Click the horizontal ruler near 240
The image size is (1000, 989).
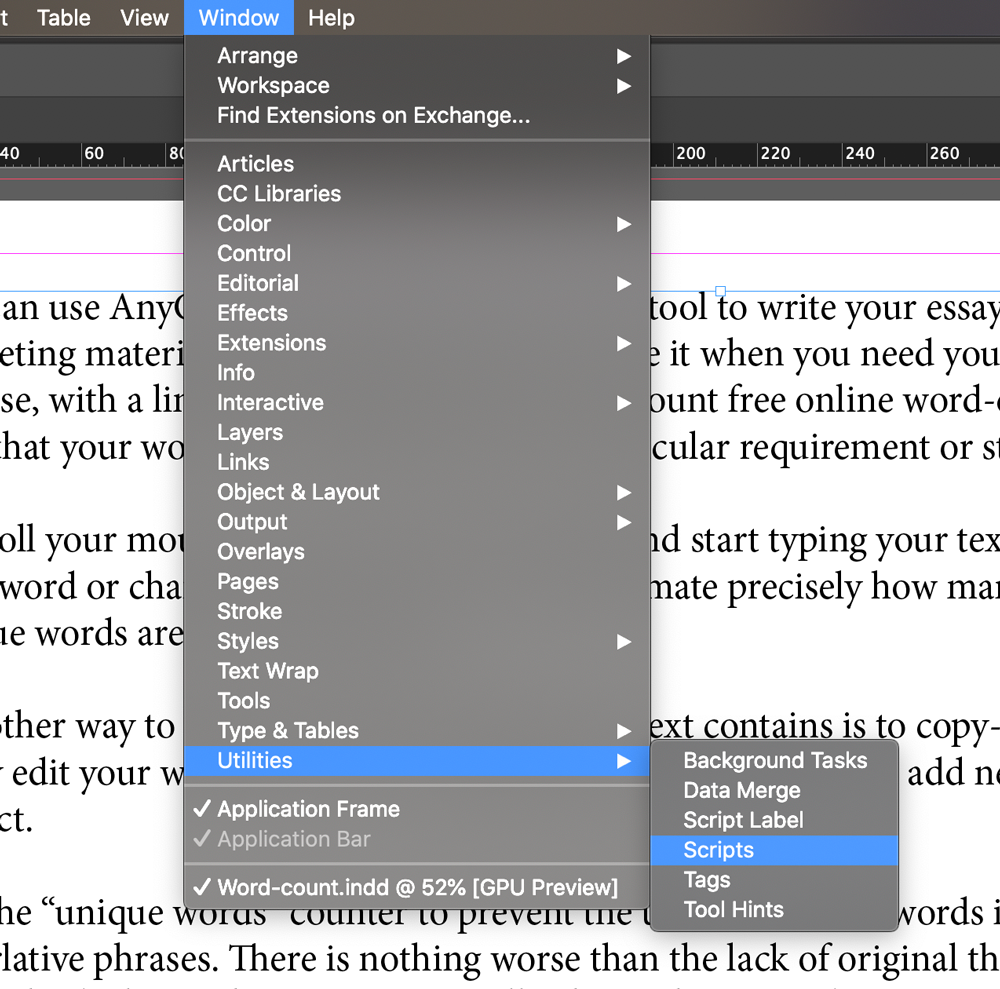point(859,155)
